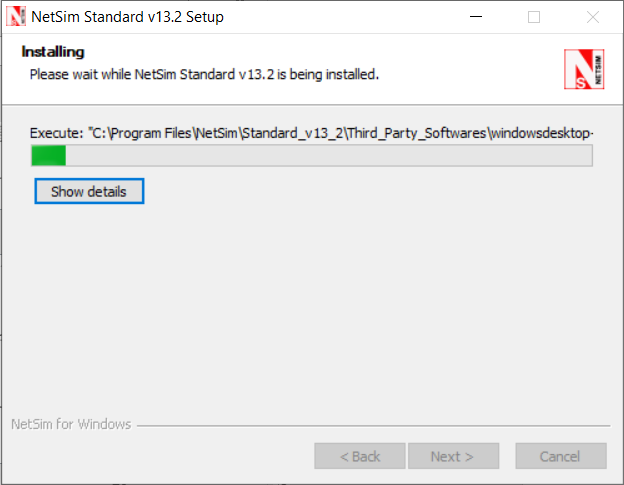Click the 'Please wait while NetSim' message
Screen dimensions: 624x485
pyautogui.click(x=204, y=74)
